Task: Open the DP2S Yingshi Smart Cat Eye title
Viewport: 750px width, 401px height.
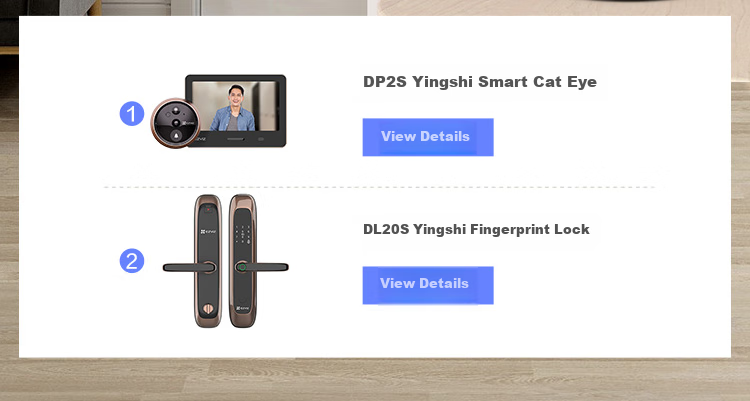Action: [480, 82]
